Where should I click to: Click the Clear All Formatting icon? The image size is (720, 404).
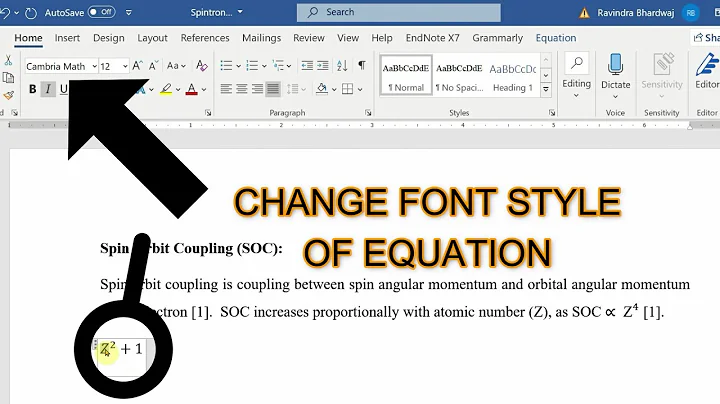[x=201, y=66]
